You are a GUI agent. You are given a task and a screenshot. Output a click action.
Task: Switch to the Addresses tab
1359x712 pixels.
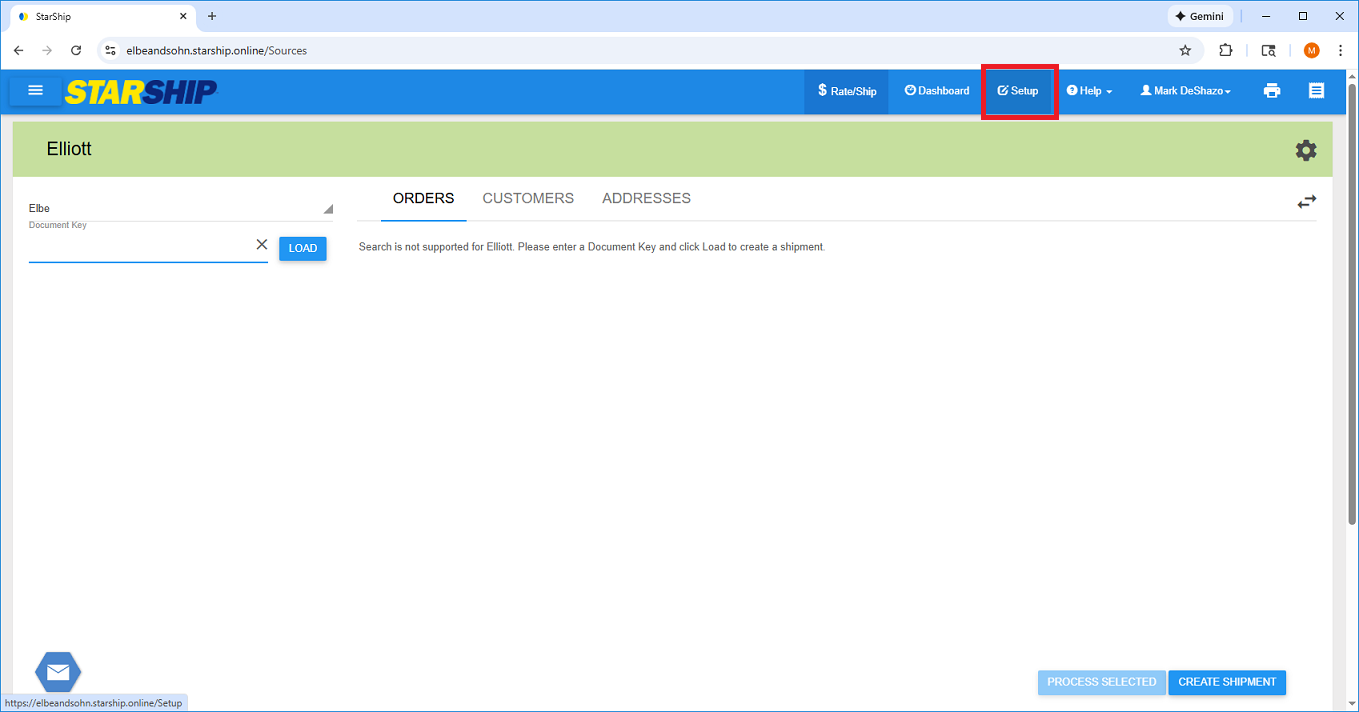646,198
